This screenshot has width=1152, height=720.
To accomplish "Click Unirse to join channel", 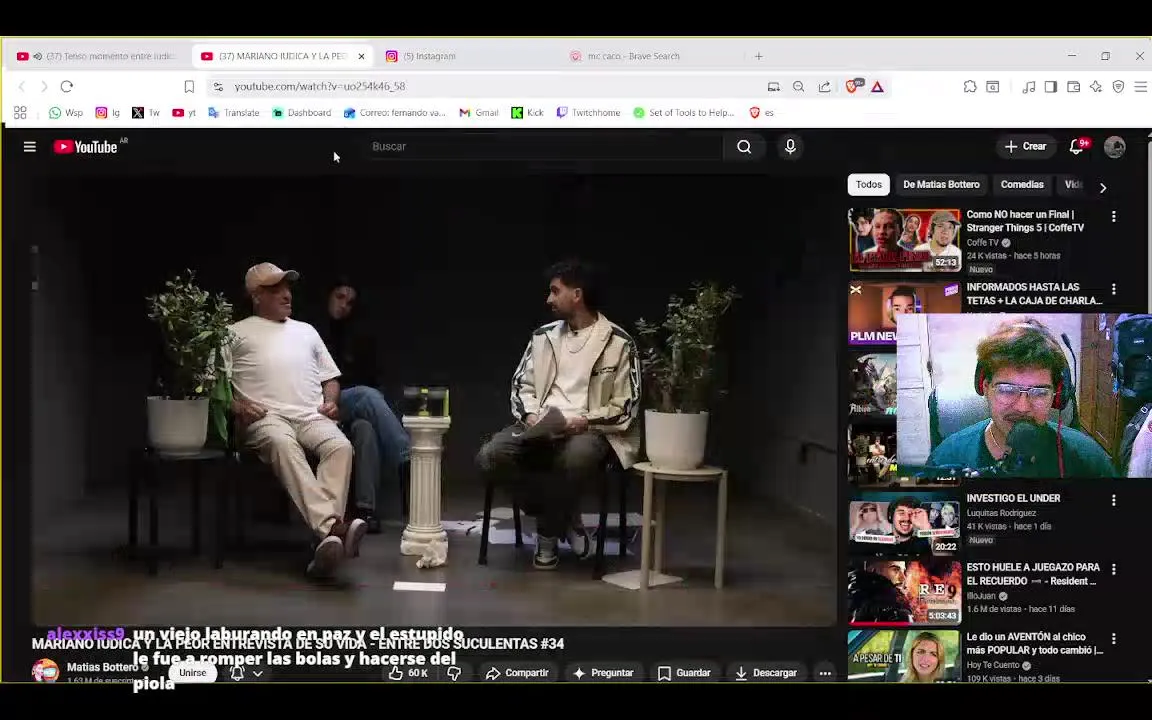I will [192, 673].
